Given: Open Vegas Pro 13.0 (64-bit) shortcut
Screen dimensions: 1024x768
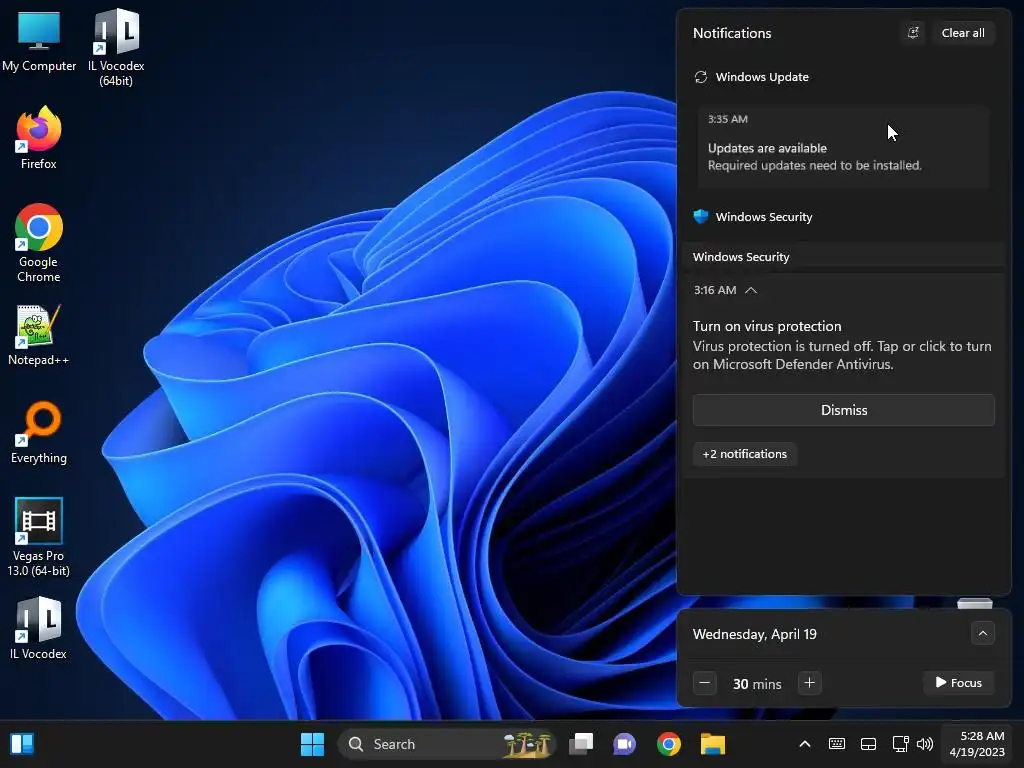Looking at the screenshot, I should [39, 537].
